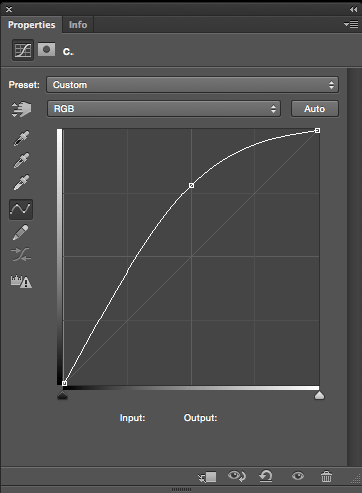This screenshot has width=362, height=493.
Task: Select the edit points curve tool
Action: [21, 209]
